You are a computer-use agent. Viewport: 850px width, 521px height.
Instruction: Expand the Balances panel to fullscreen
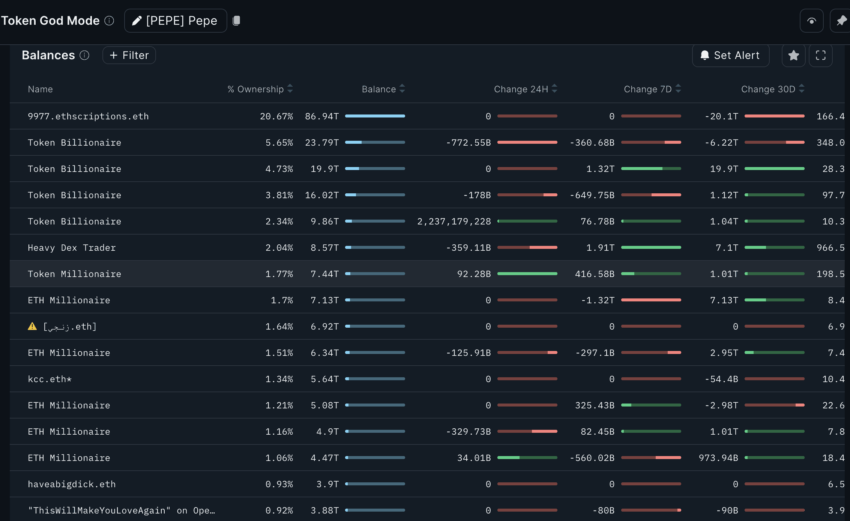pyautogui.click(x=820, y=56)
